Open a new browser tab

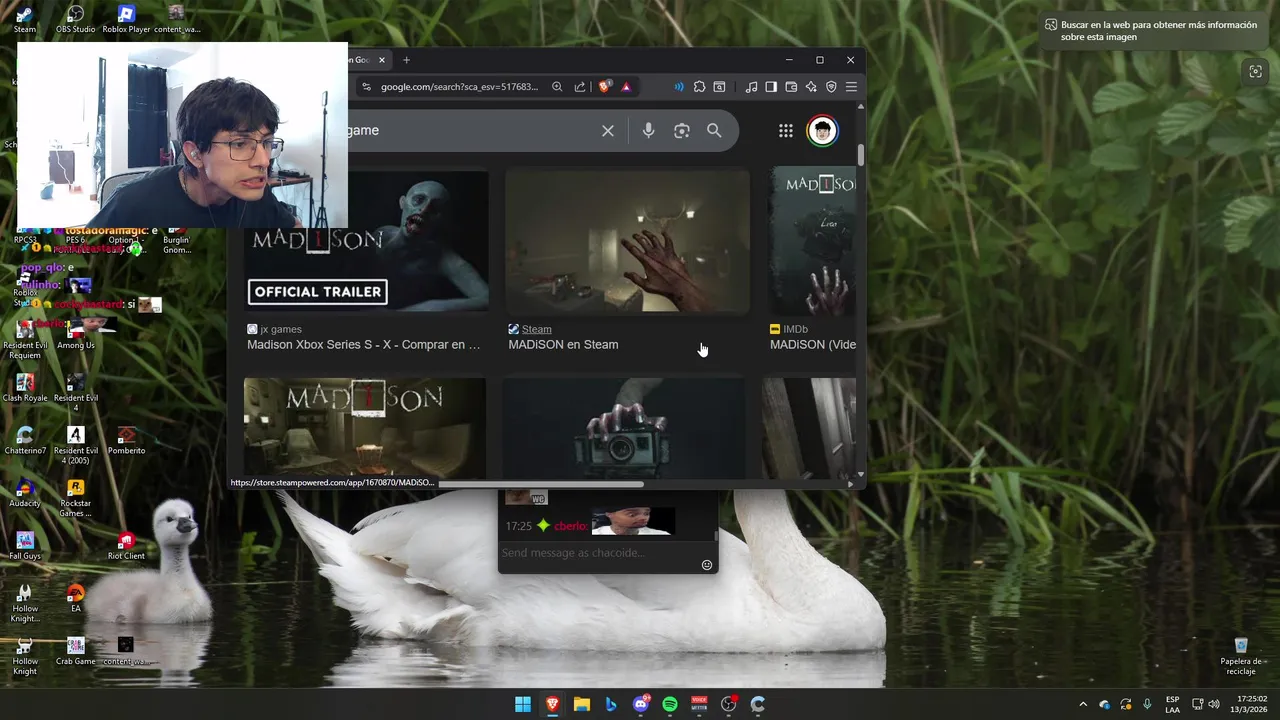[x=406, y=60]
